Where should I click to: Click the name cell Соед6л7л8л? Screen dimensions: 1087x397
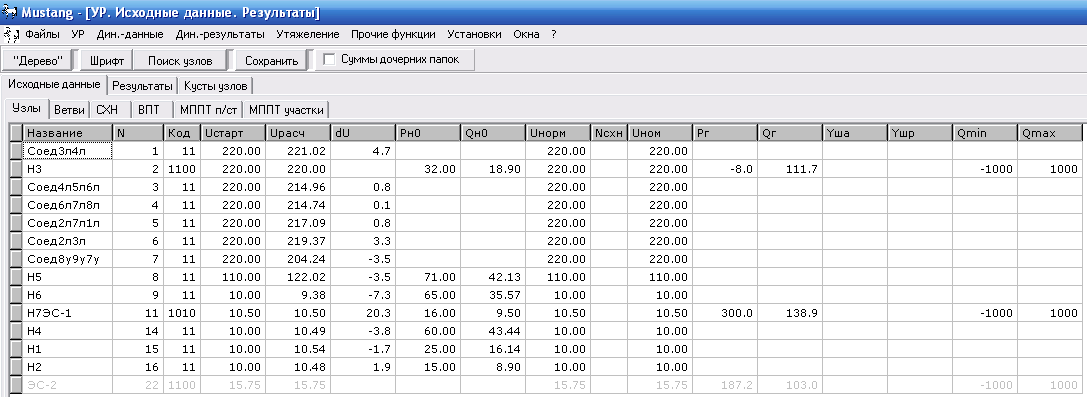pos(68,205)
